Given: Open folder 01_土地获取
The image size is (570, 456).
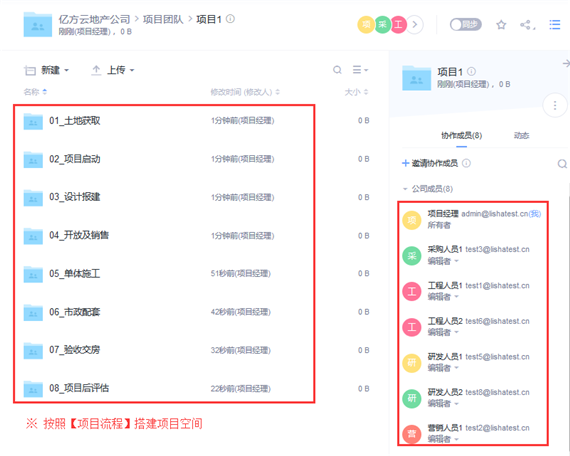Looking at the screenshot, I should (75, 121).
